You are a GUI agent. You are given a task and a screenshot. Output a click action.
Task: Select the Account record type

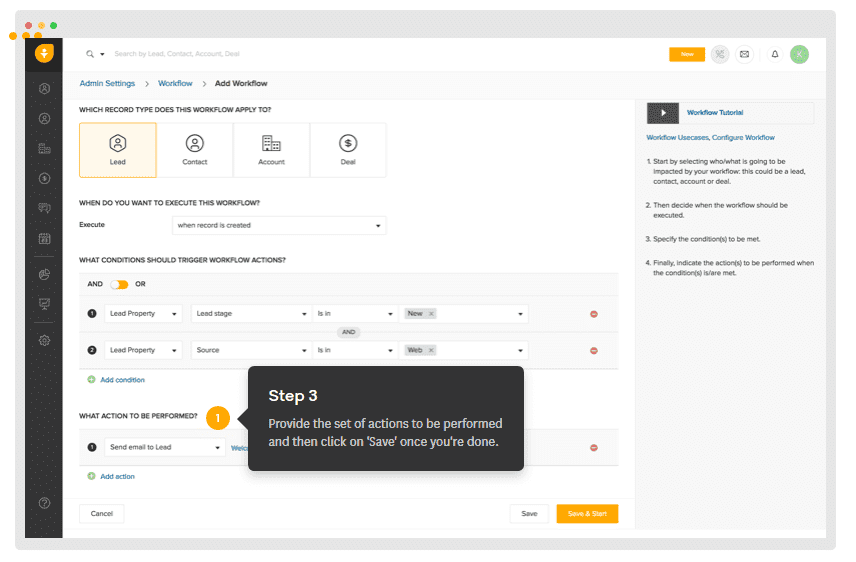(271, 150)
